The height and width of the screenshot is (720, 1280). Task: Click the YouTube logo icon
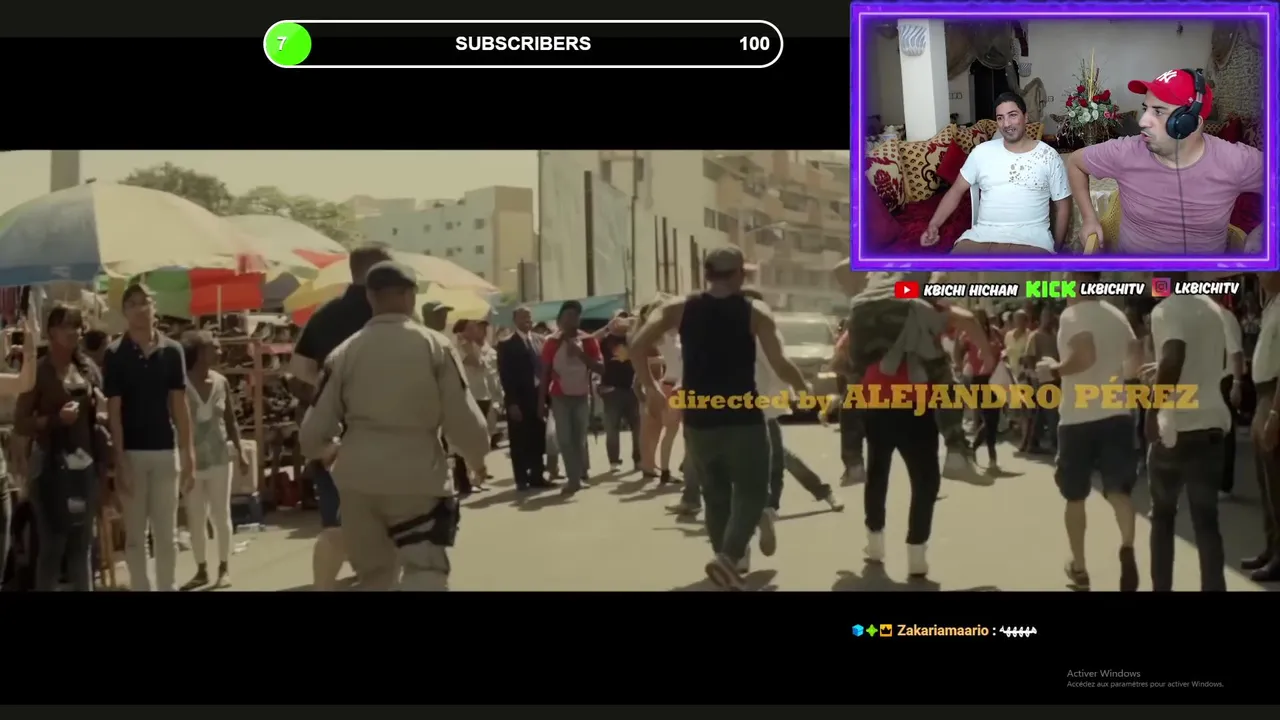pyautogui.click(x=907, y=289)
